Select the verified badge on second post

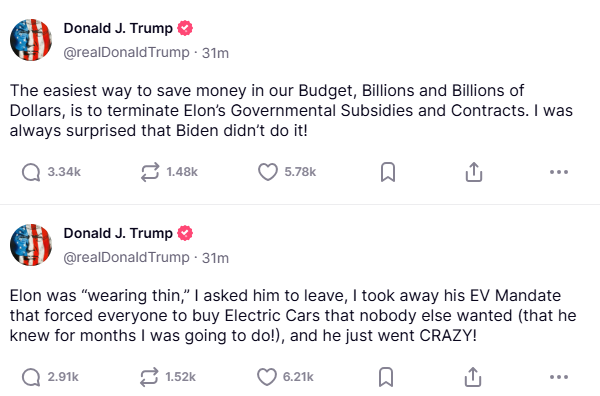tap(185, 233)
